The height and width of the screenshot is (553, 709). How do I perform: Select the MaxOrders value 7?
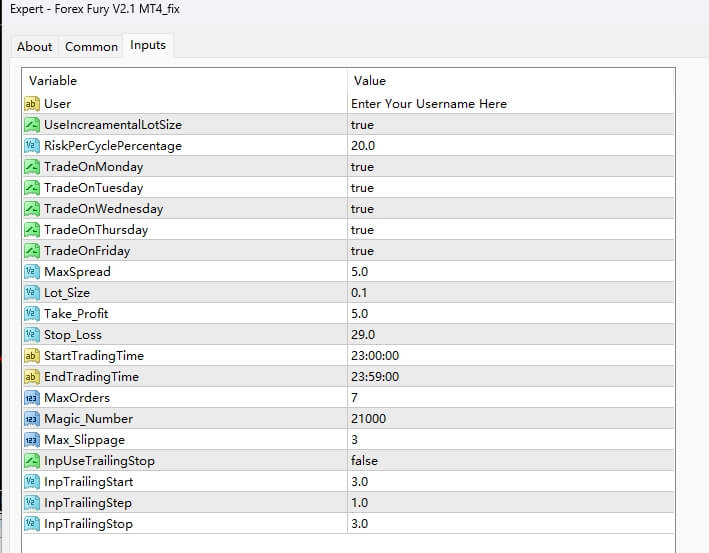(354, 398)
